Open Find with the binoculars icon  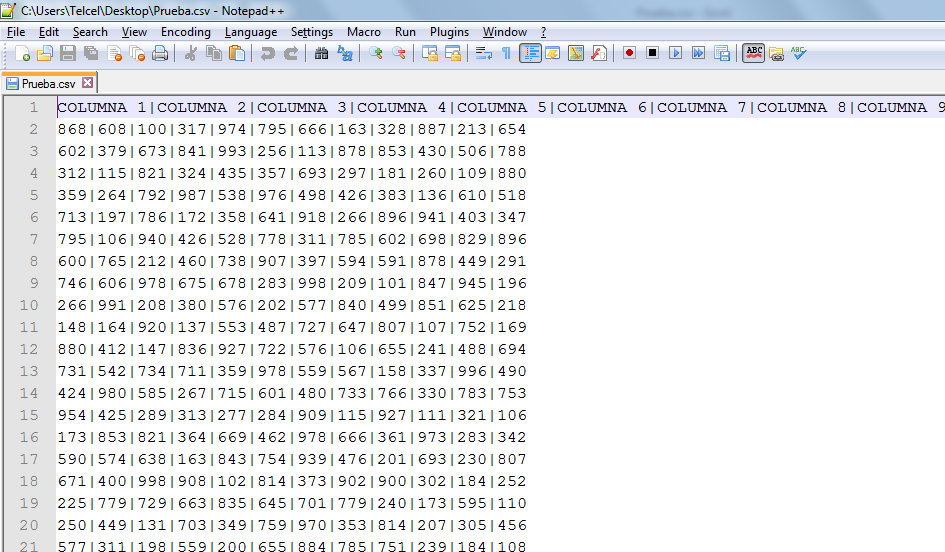point(321,54)
